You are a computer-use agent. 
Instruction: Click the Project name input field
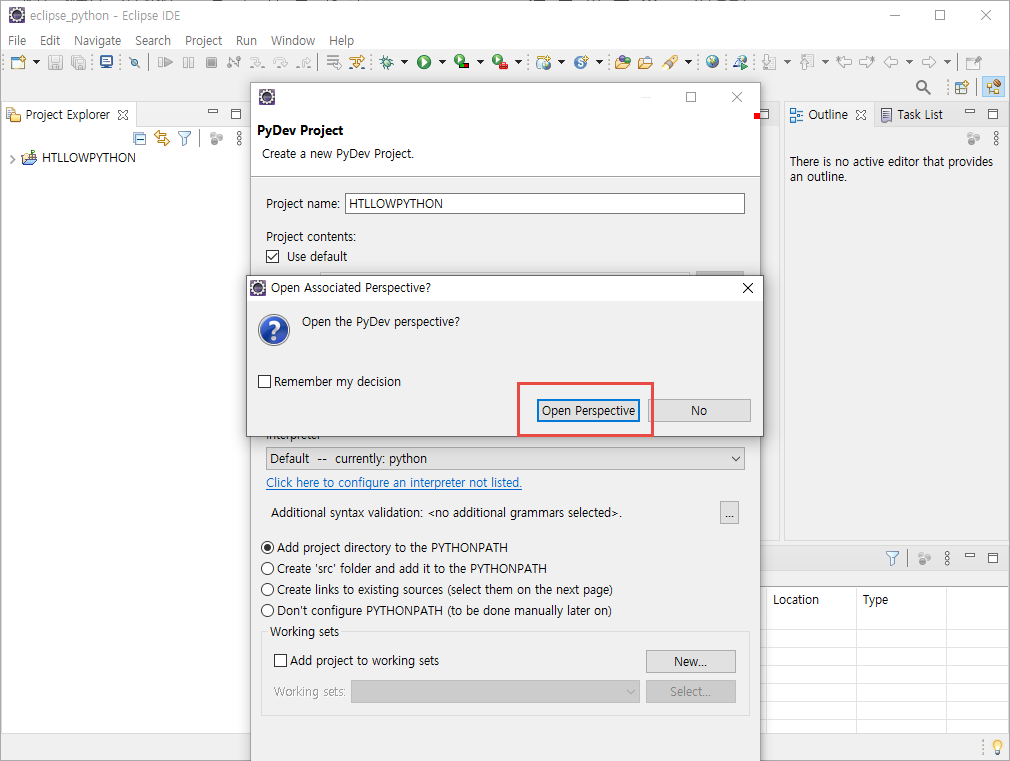click(544, 204)
